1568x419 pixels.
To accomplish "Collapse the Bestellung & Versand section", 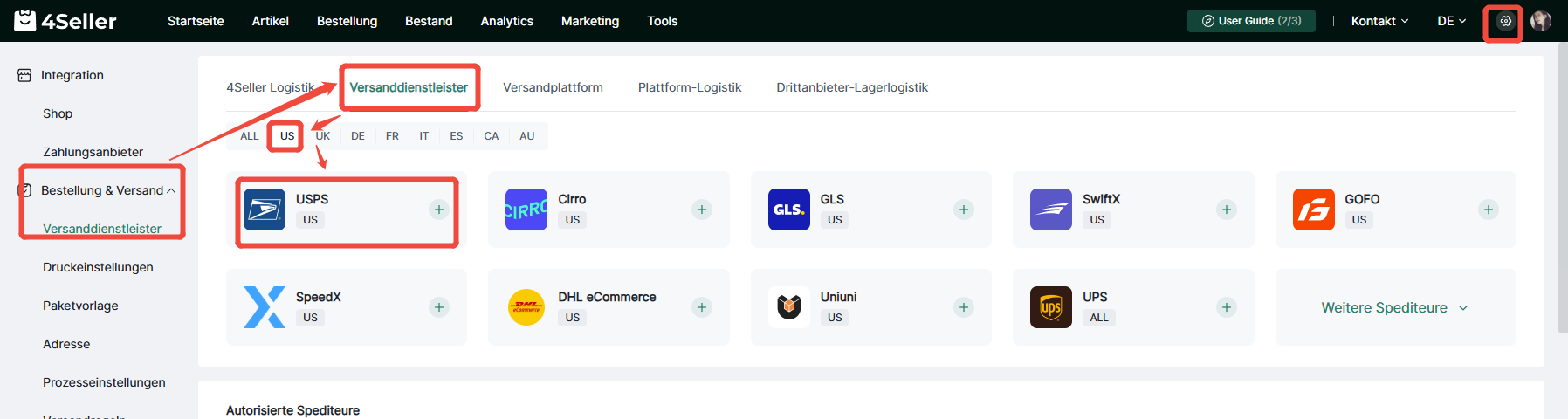I will point(171,190).
